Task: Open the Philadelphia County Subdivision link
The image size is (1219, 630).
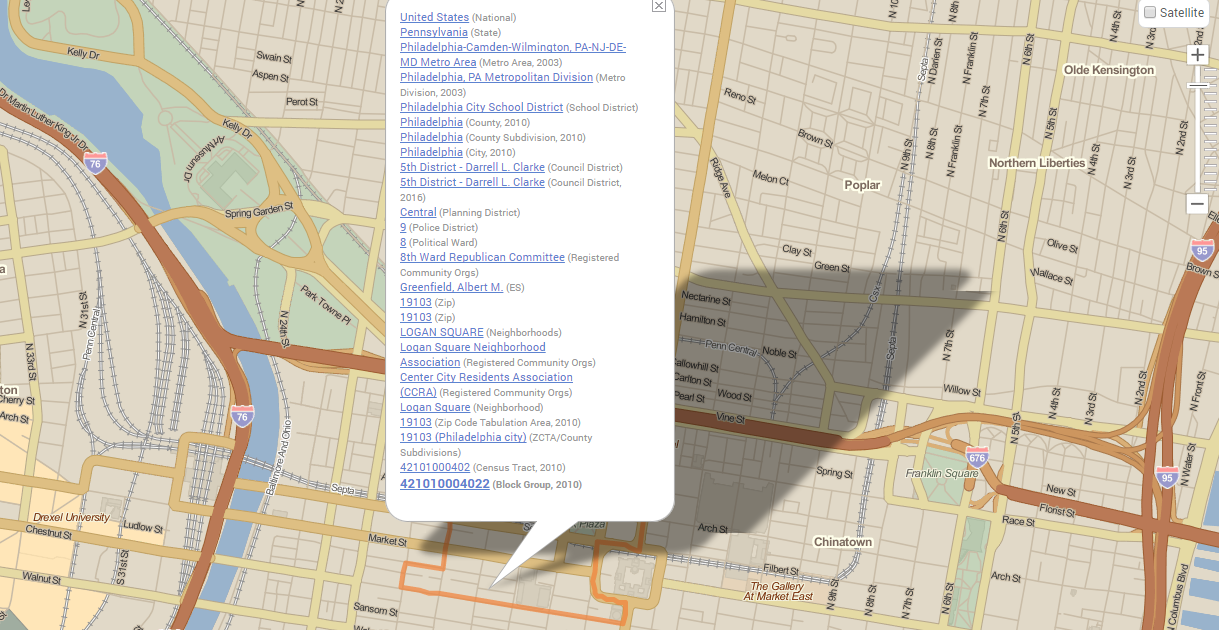Action: (431, 137)
